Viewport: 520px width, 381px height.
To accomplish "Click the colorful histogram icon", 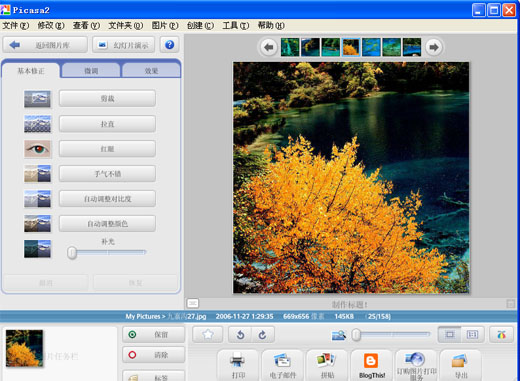I will (x=502, y=334).
